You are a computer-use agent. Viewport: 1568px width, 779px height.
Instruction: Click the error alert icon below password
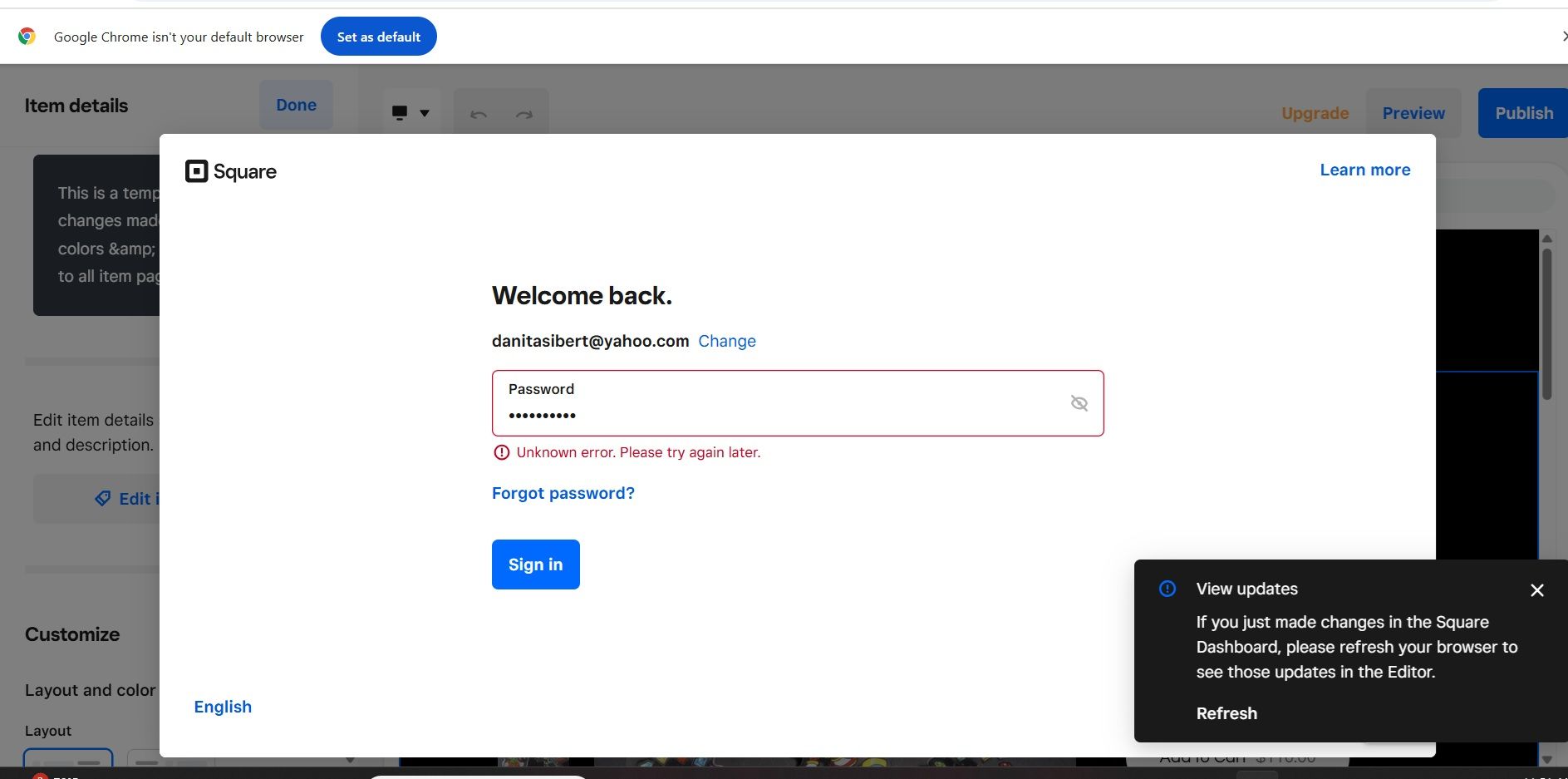pyautogui.click(x=501, y=451)
